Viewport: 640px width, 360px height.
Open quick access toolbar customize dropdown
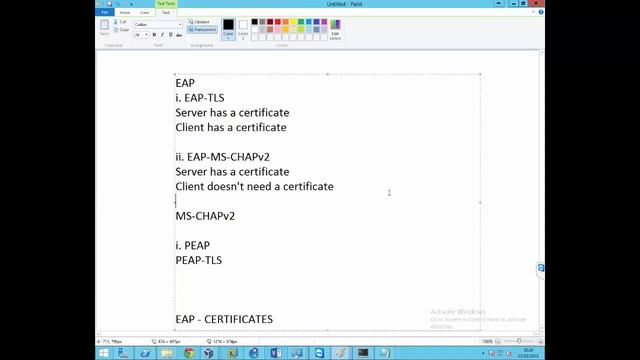[x=131, y=4]
